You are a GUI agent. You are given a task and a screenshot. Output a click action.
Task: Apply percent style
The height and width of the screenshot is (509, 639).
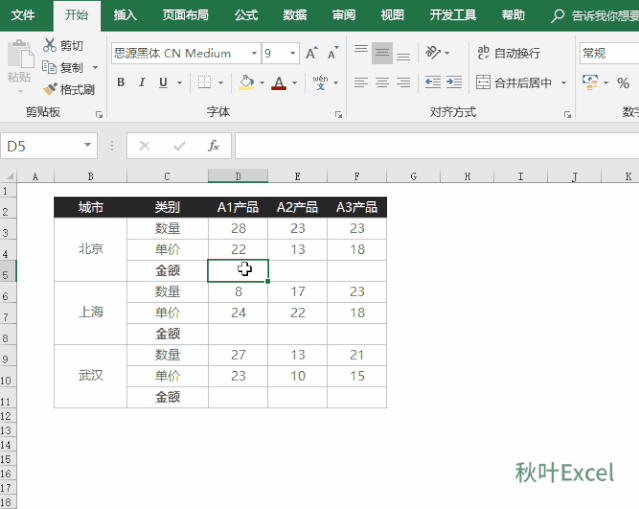tap(623, 83)
